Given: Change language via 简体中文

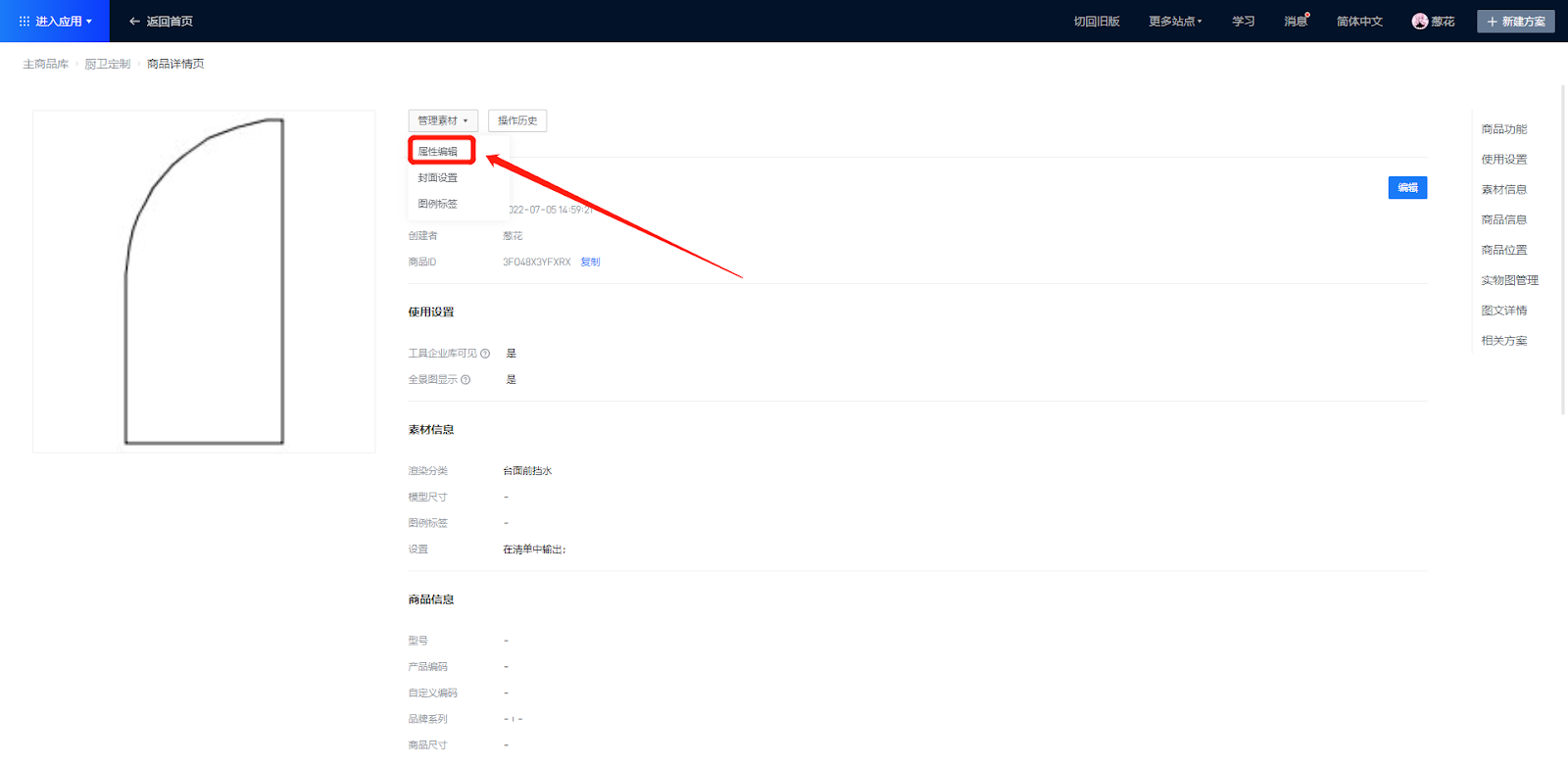Looking at the screenshot, I should (1359, 21).
